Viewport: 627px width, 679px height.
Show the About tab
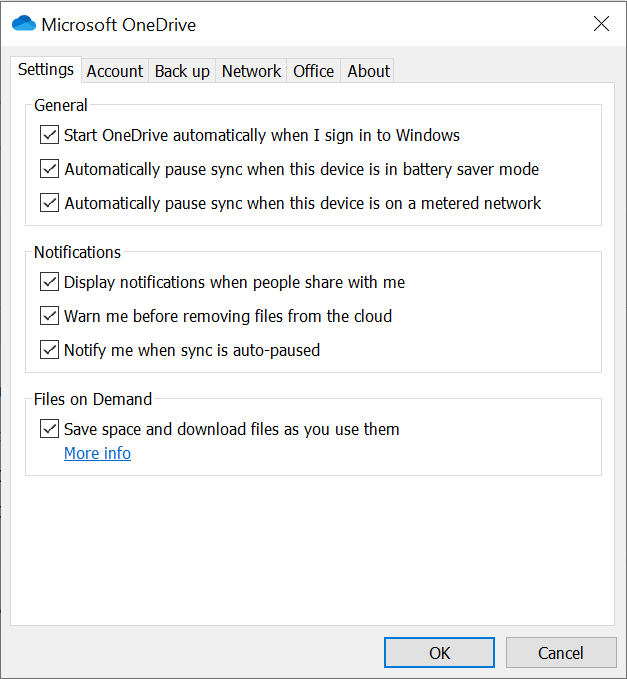[x=368, y=71]
